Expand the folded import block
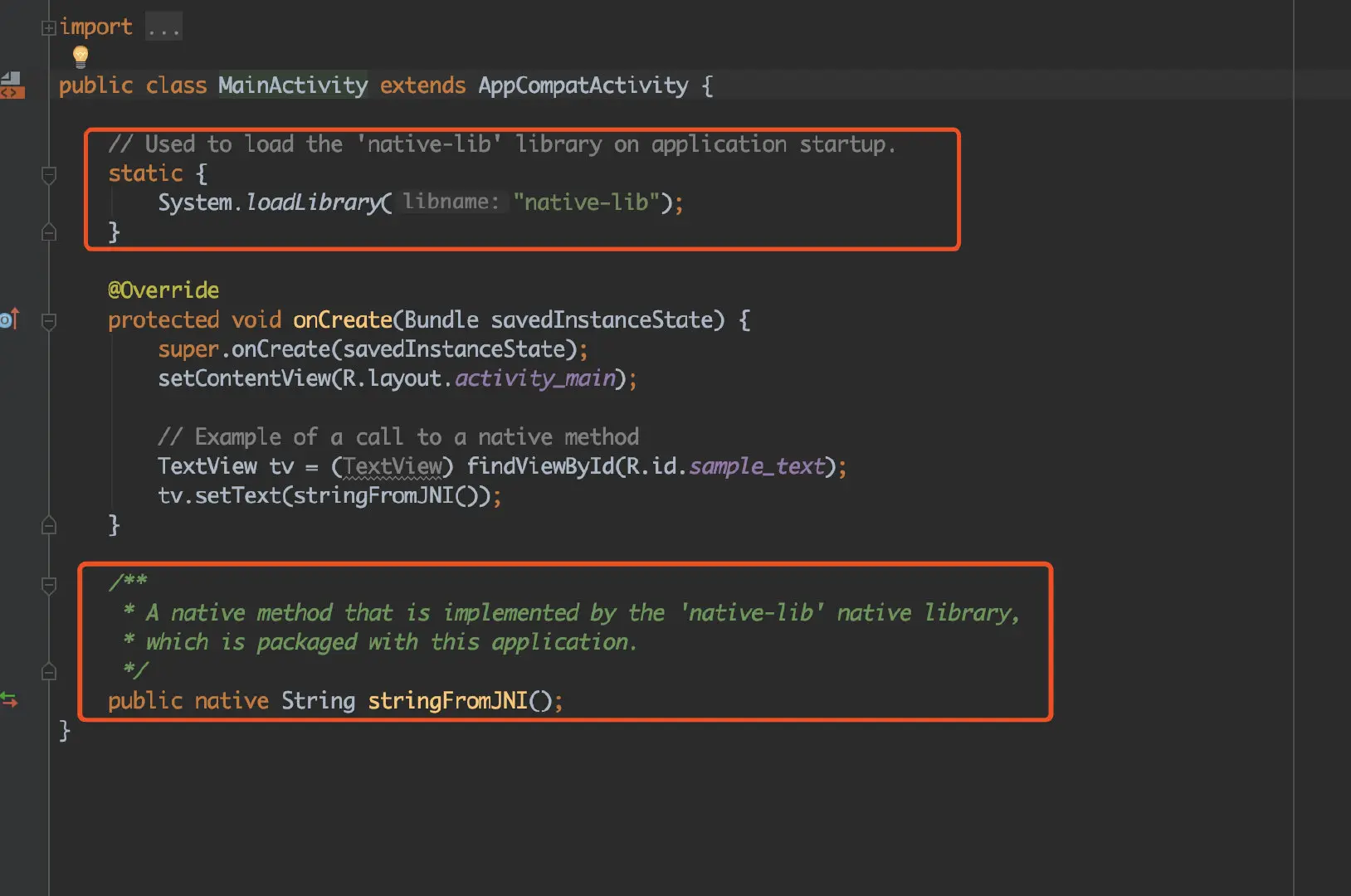 tap(49, 28)
